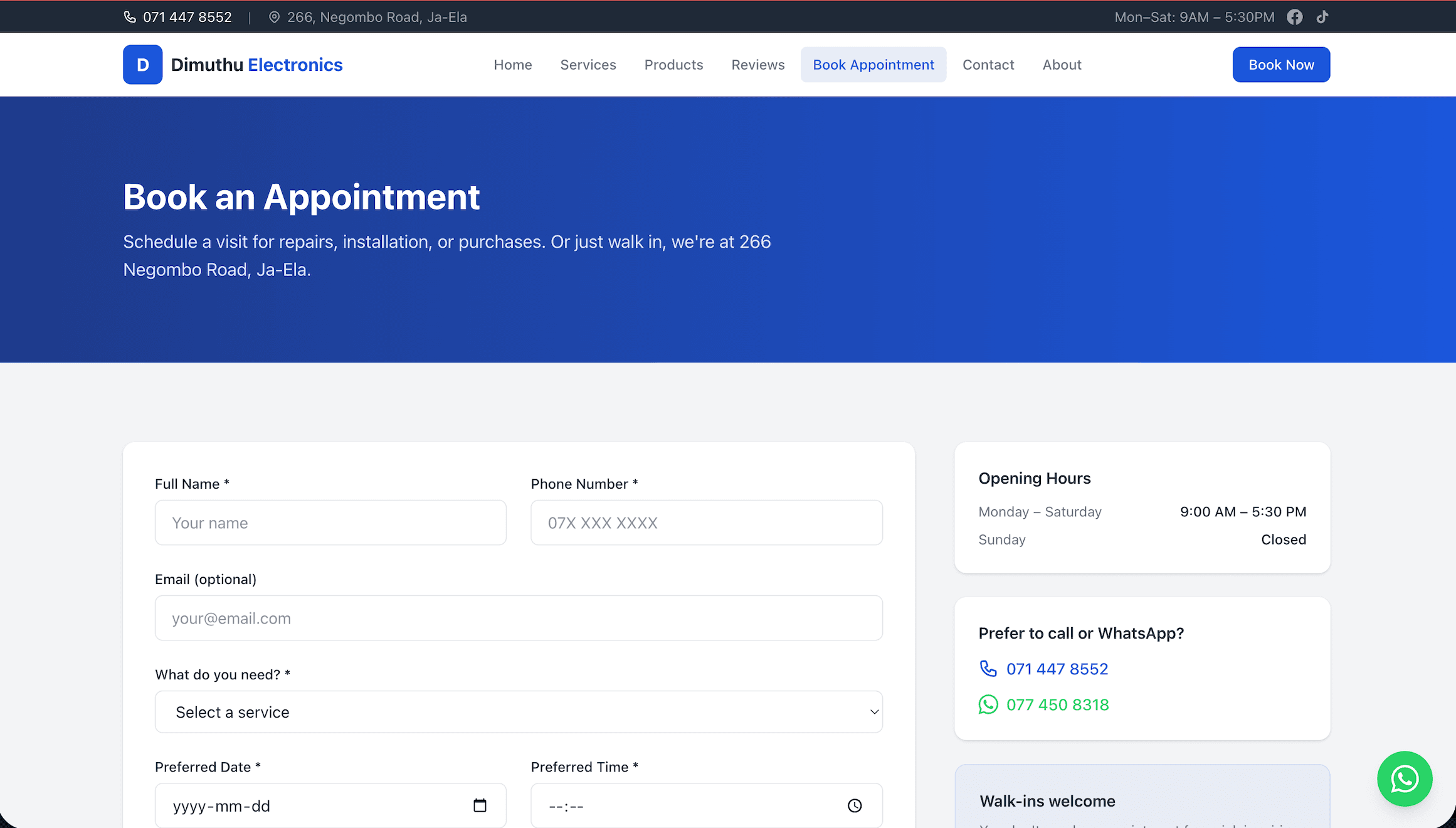Click the phone icon beside 071 447 8552
The height and width of the screenshot is (828, 1456).
pyautogui.click(x=130, y=17)
